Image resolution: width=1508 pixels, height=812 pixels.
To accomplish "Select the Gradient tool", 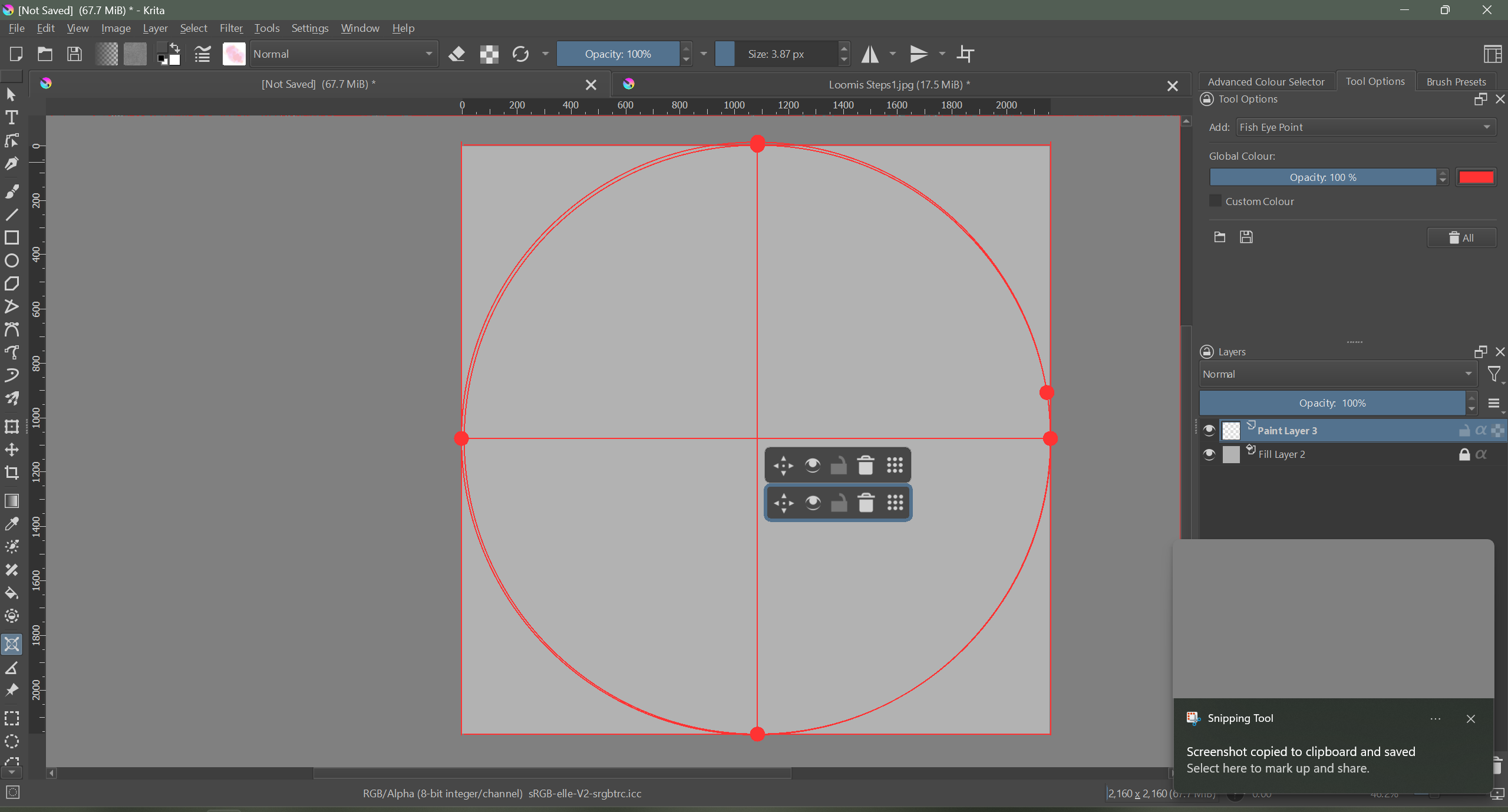I will click(11, 501).
